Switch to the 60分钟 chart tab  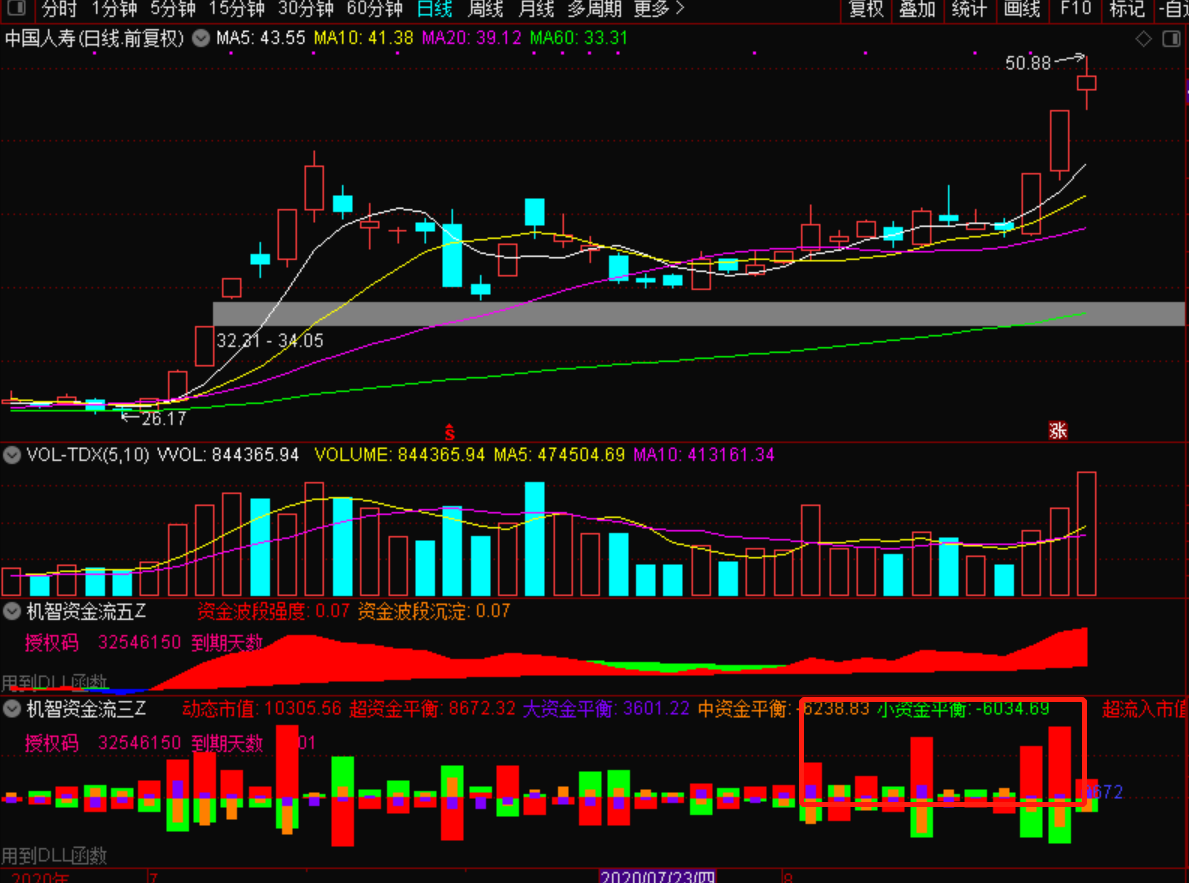375,9
